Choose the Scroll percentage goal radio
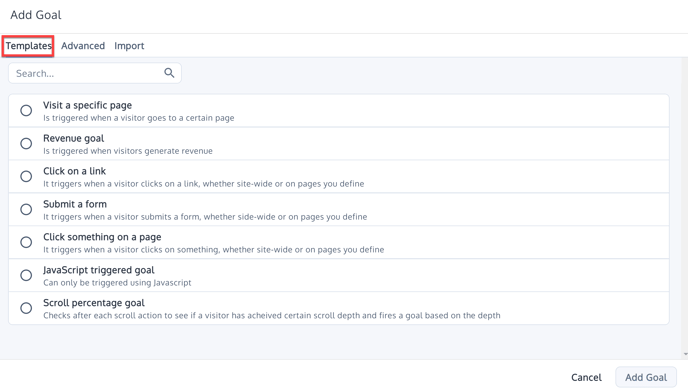 (26, 308)
